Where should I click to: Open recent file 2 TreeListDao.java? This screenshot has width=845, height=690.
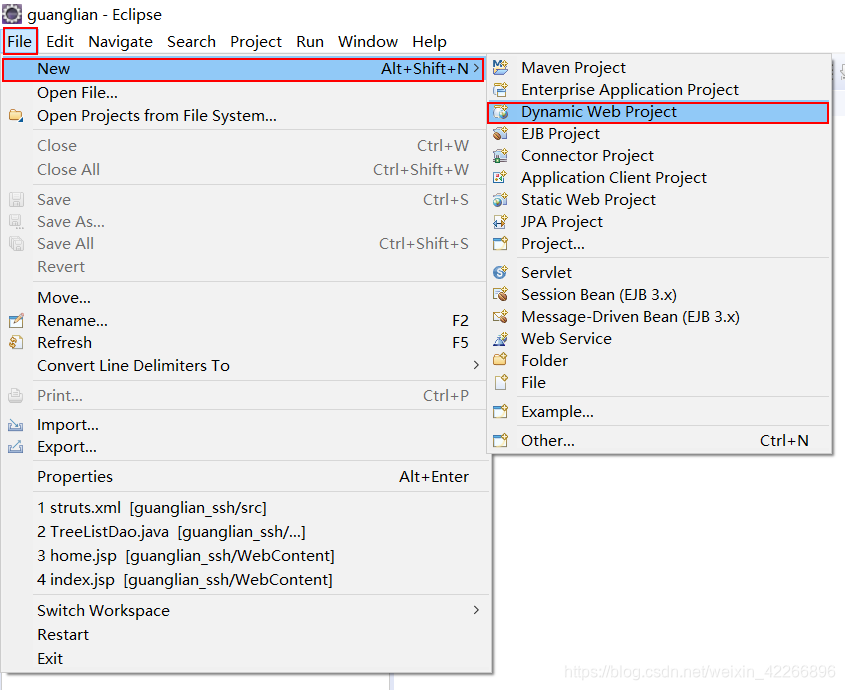tap(246, 532)
